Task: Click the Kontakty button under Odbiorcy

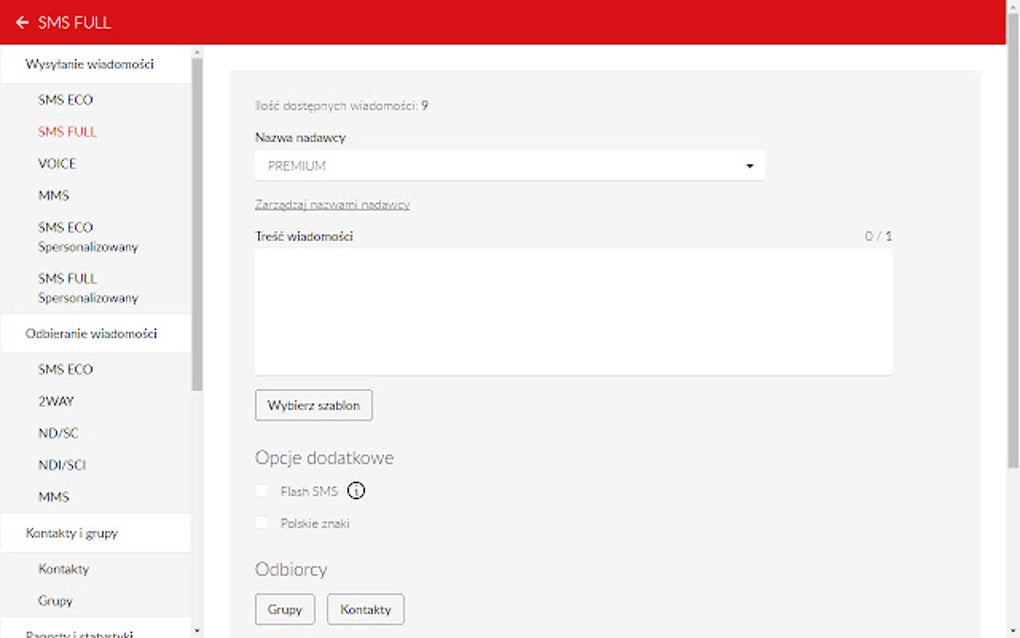Action: pos(365,609)
